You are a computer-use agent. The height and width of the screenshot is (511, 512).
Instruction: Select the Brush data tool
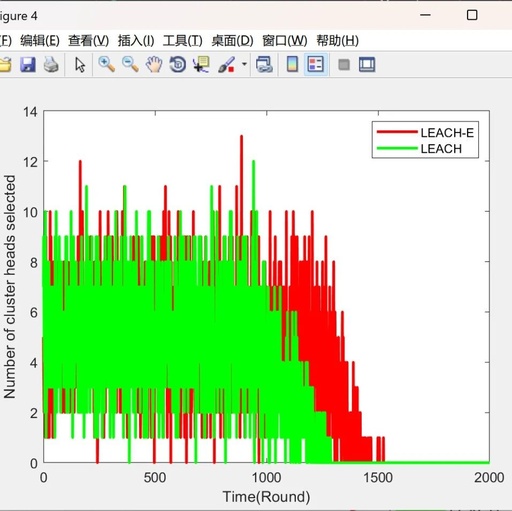tap(226, 64)
